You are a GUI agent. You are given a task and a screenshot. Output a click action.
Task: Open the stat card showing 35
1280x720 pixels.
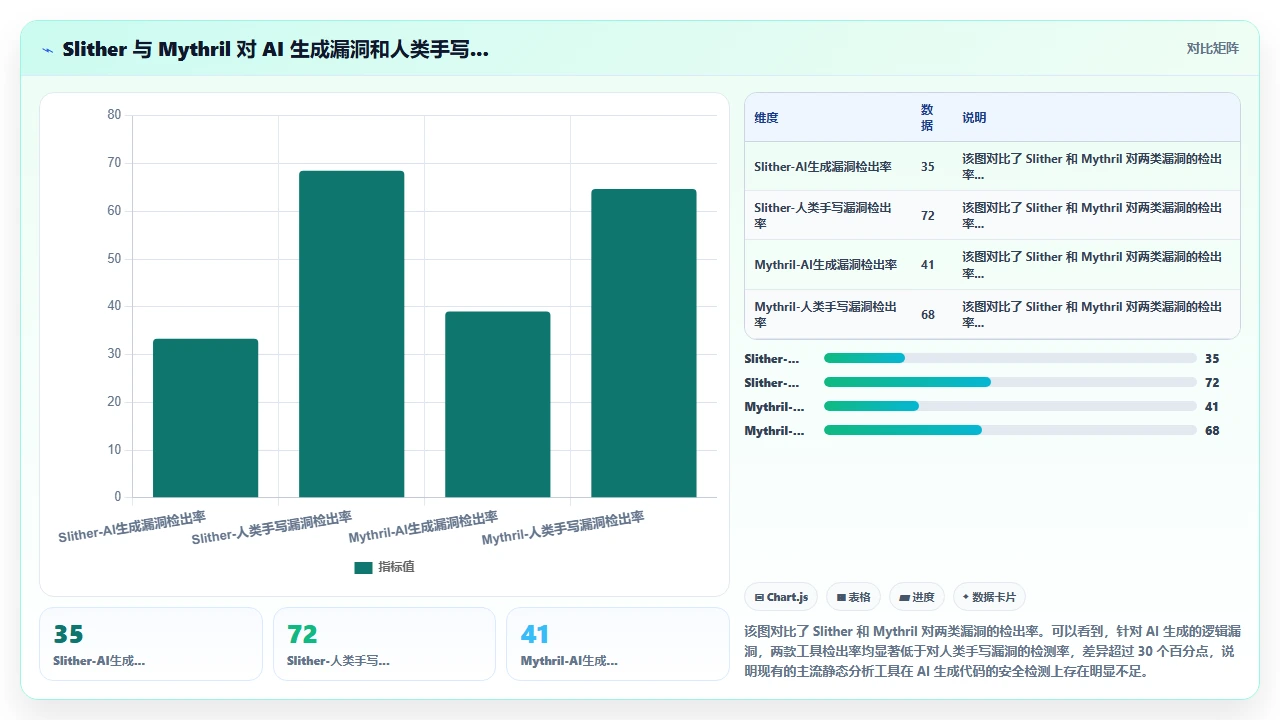pos(151,644)
